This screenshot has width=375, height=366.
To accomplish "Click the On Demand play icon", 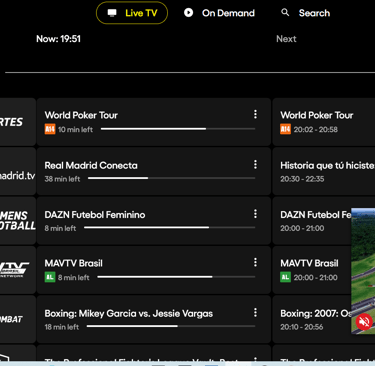I will (188, 13).
